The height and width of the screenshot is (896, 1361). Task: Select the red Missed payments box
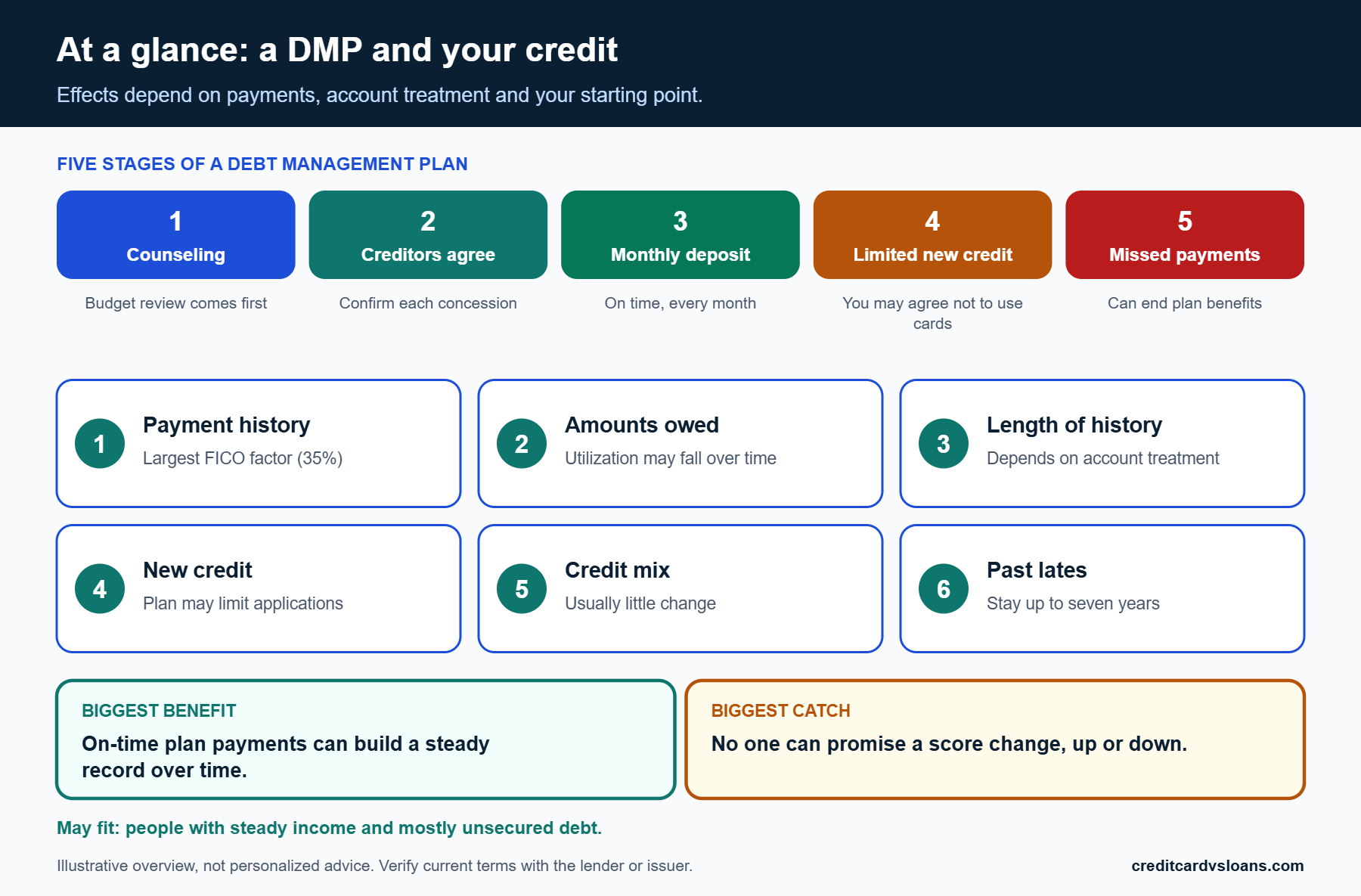coord(1185,234)
